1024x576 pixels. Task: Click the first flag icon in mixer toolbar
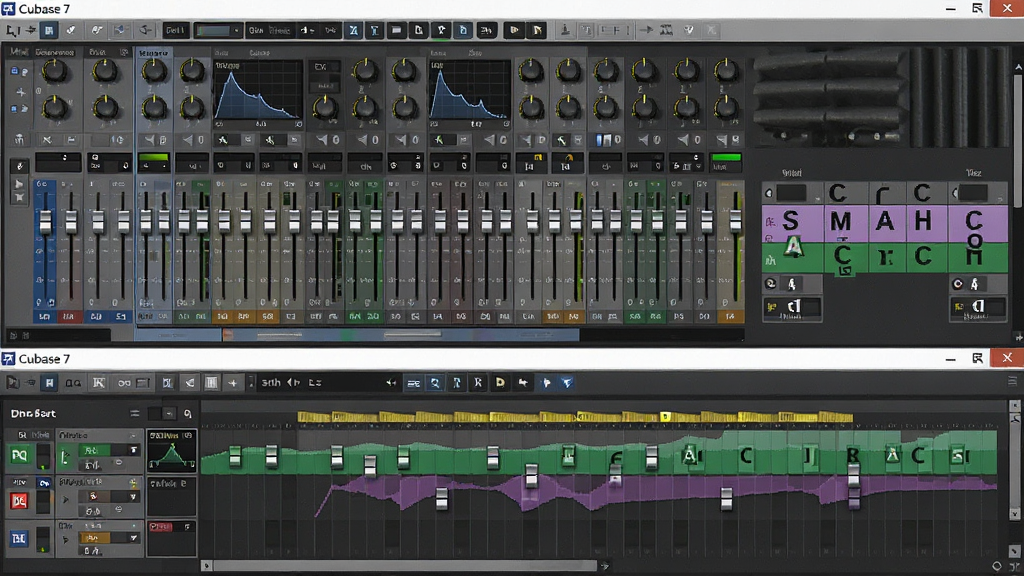(514, 30)
